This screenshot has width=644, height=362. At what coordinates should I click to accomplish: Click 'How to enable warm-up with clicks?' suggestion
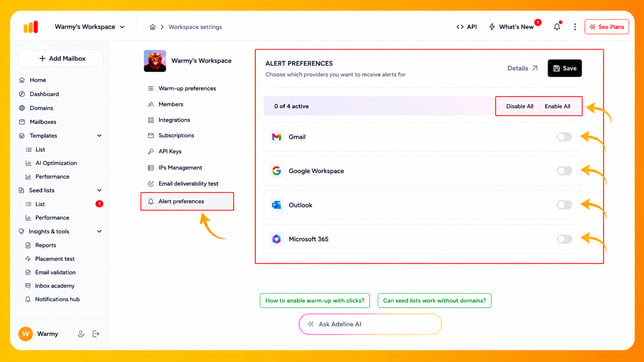pyautogui.click(x=315, y=300)
